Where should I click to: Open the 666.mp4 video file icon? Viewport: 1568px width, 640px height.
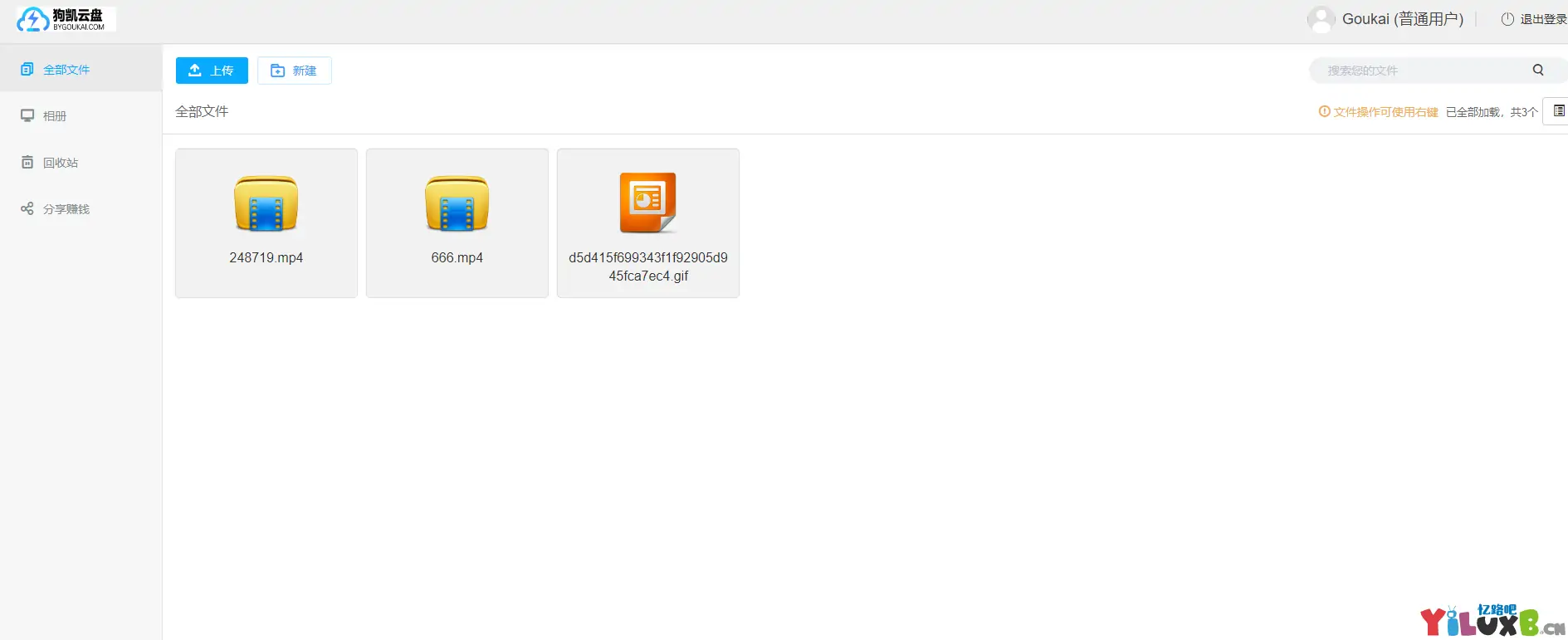point(457,203)
